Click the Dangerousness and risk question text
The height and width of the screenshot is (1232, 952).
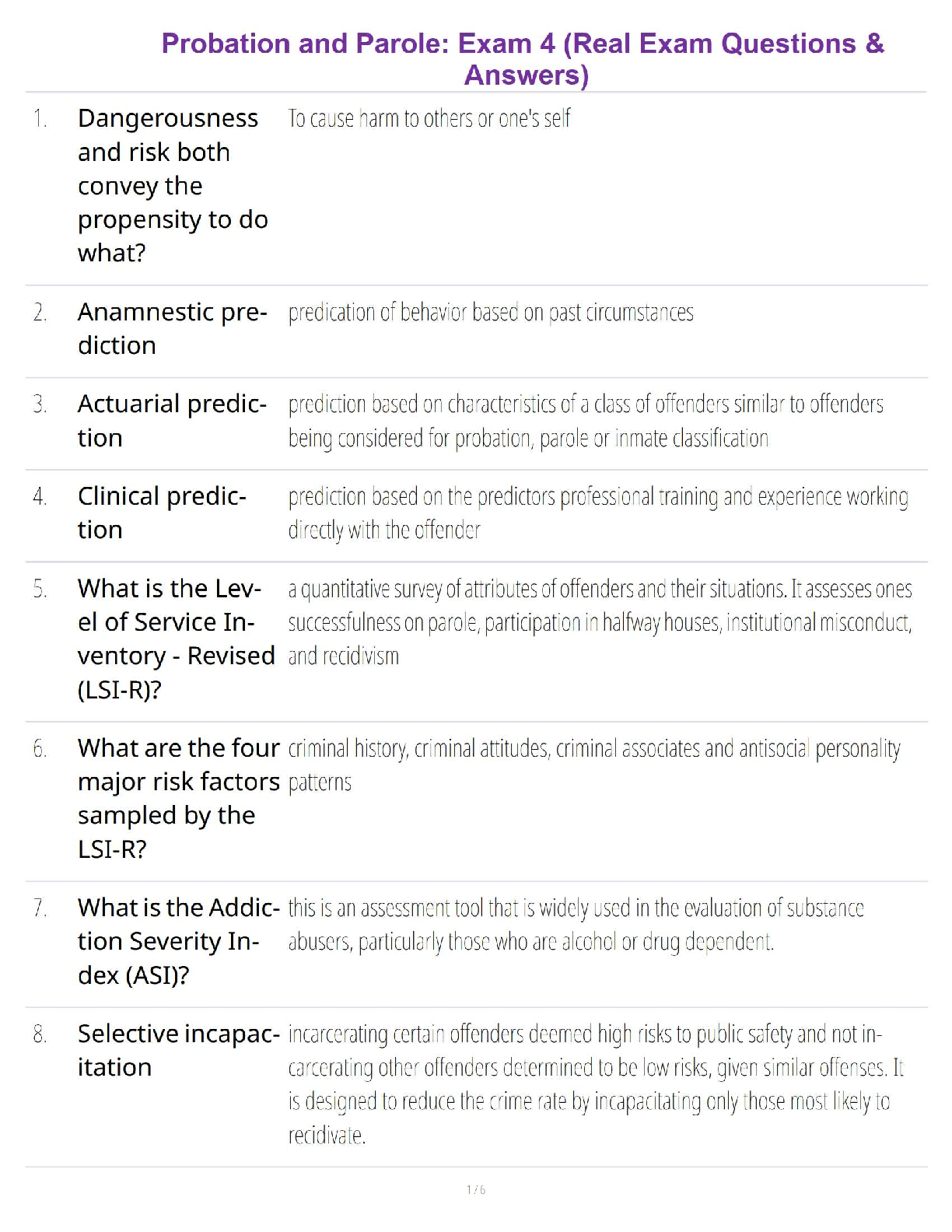(173, 185)
